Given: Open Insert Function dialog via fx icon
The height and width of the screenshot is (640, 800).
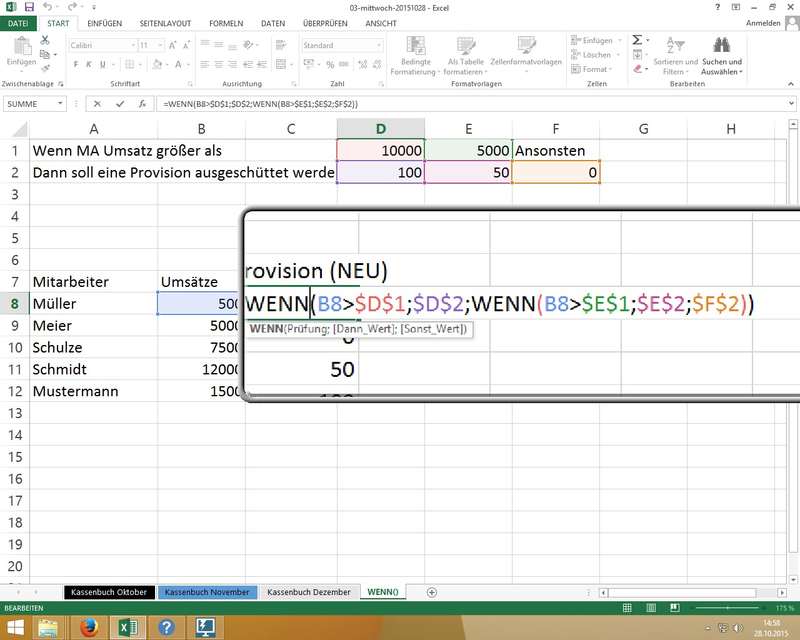Looking at the screenshot, I should [141, 104].
